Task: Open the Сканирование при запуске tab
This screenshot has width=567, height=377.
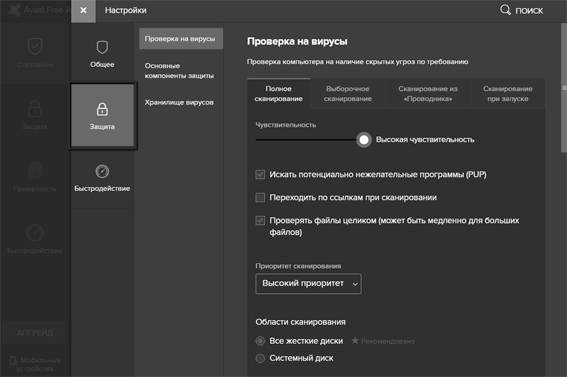Action: coord(507,94)
